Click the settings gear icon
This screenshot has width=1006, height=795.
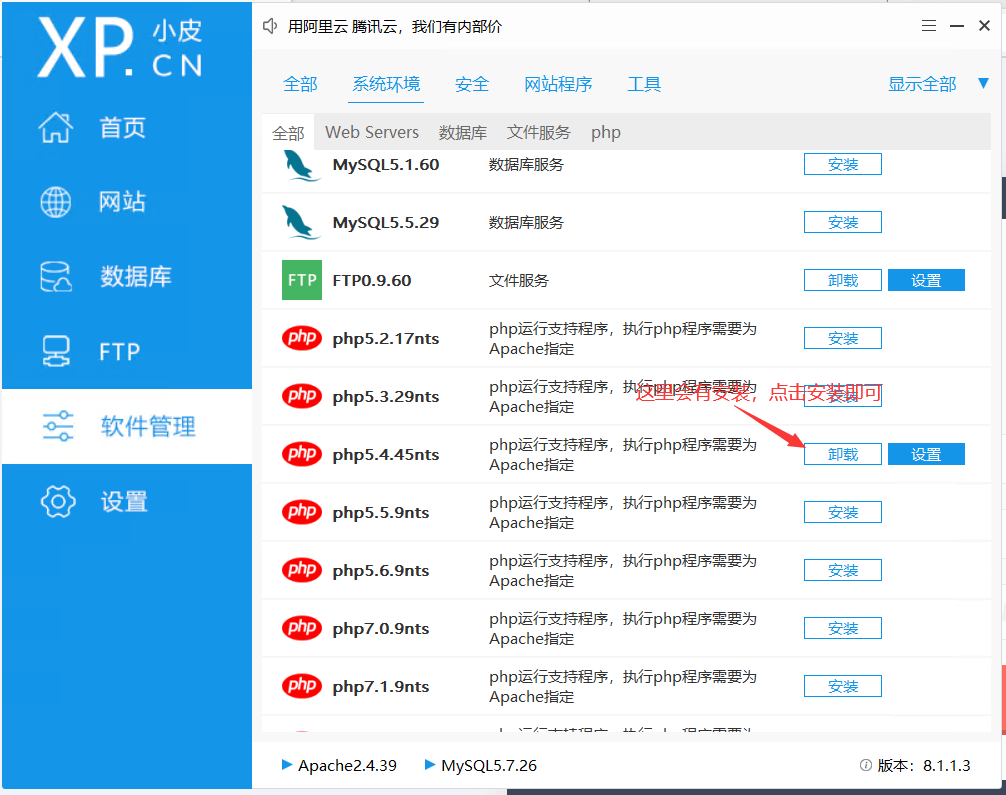pos(58,501)
